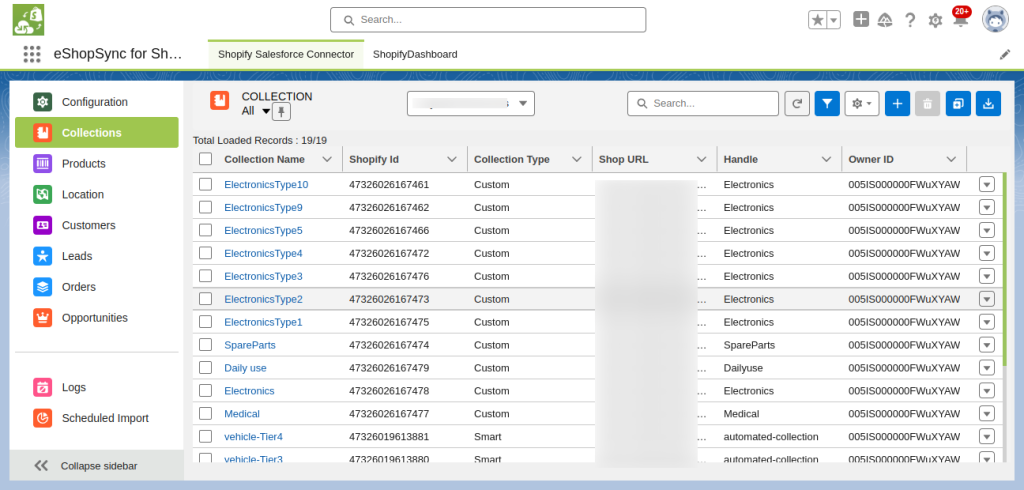The height and width of the screenshot is (490, 1024).
Task: Open Opportunities in sidebar
Action: tap(97, 318)
